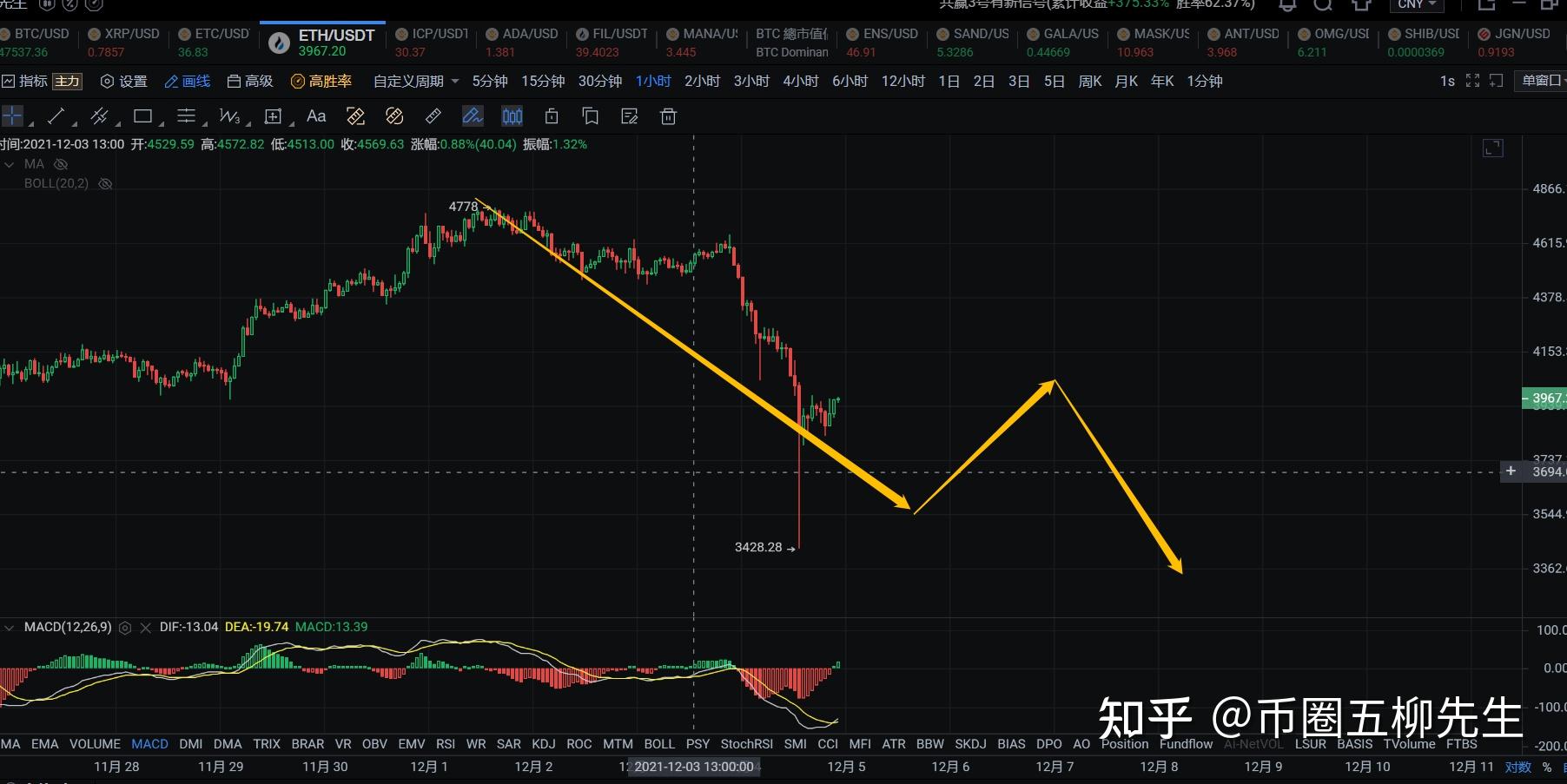Toggle the highlighted brush drawing mode
Screen dimensions: 1567x784
473,115
